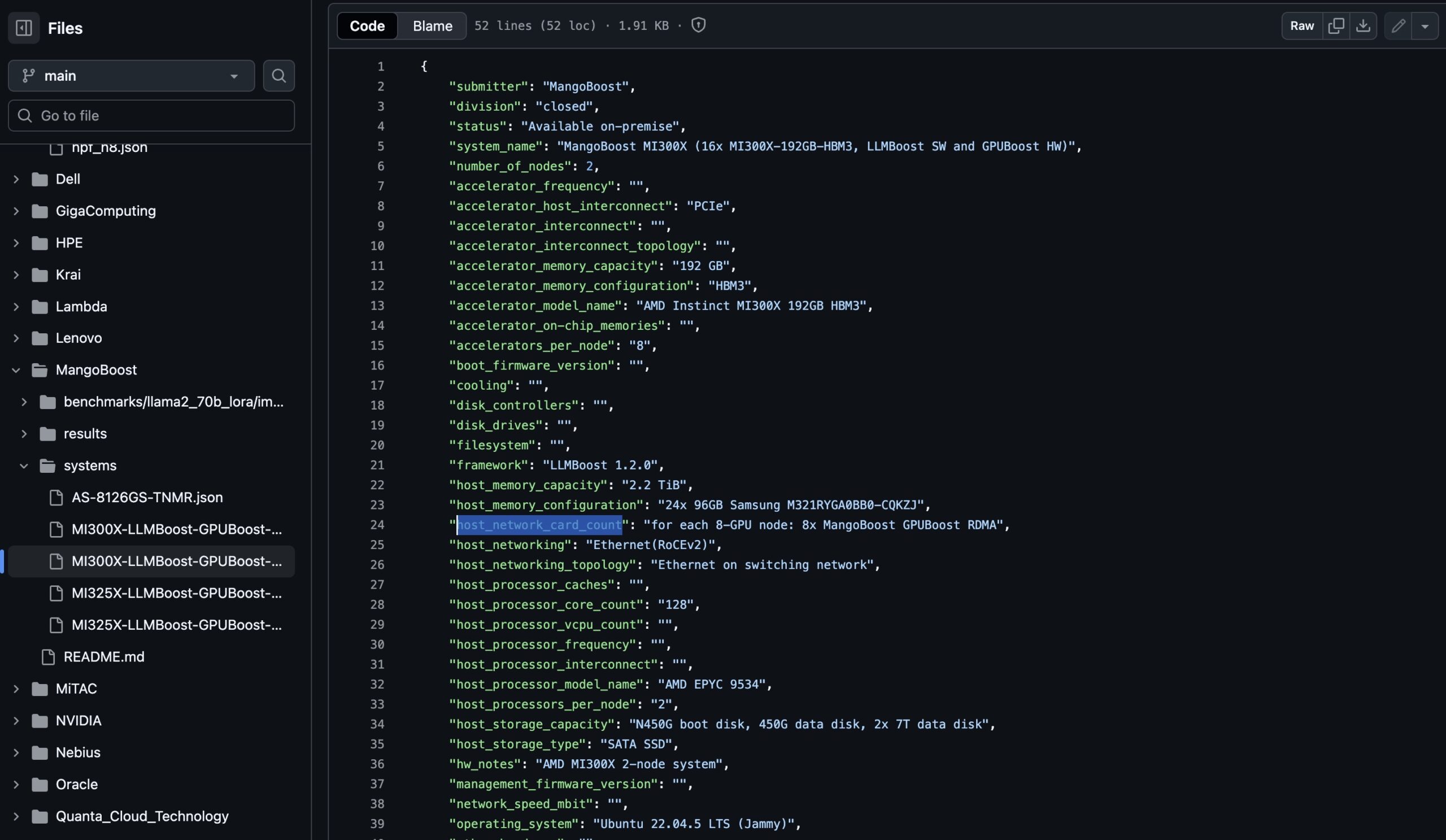Switch to the Blame view
This screenshot has width=1446, height=840.
tap(432, 26)
